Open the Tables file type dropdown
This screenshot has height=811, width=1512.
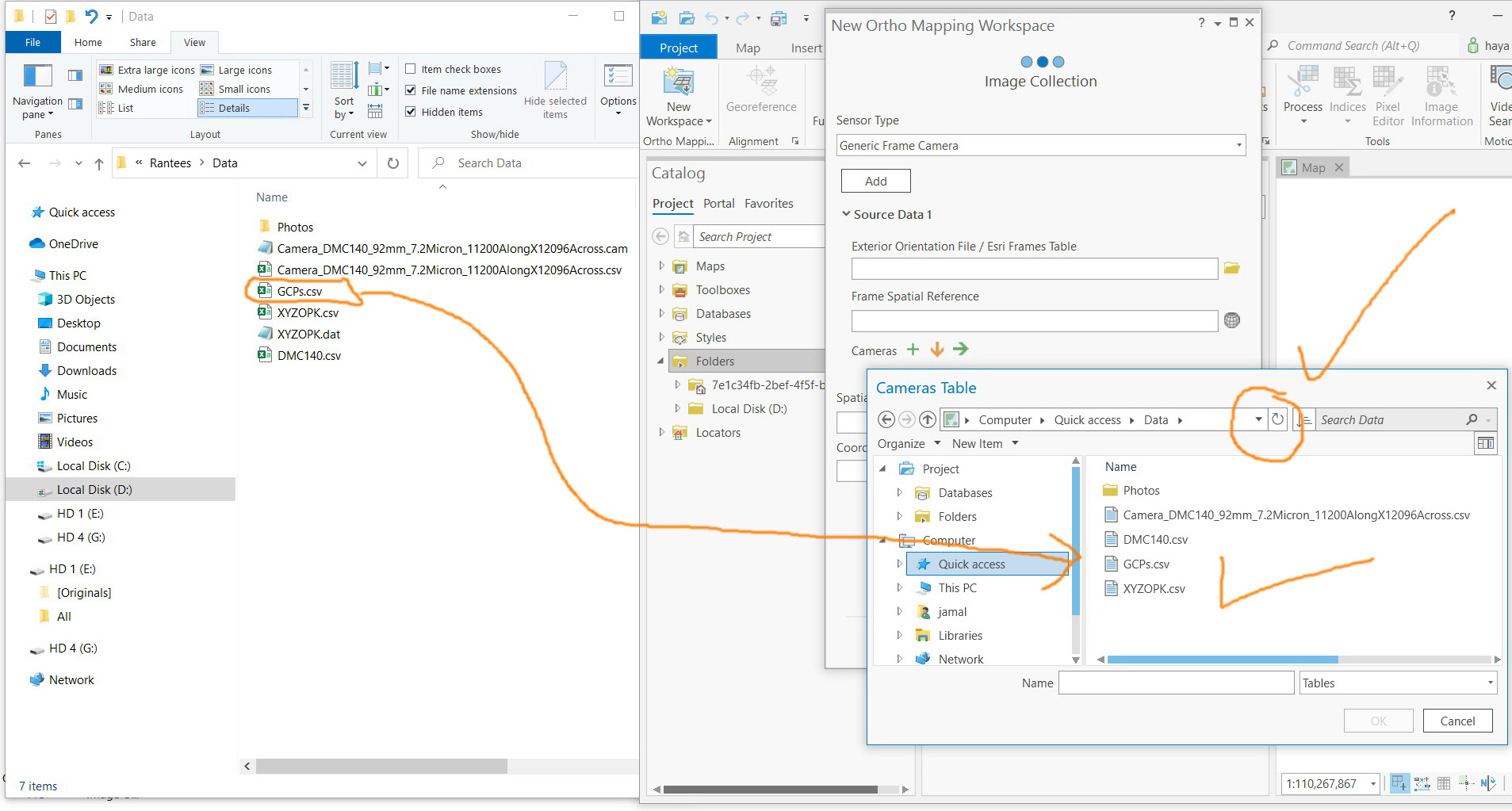pos(1397,683)
